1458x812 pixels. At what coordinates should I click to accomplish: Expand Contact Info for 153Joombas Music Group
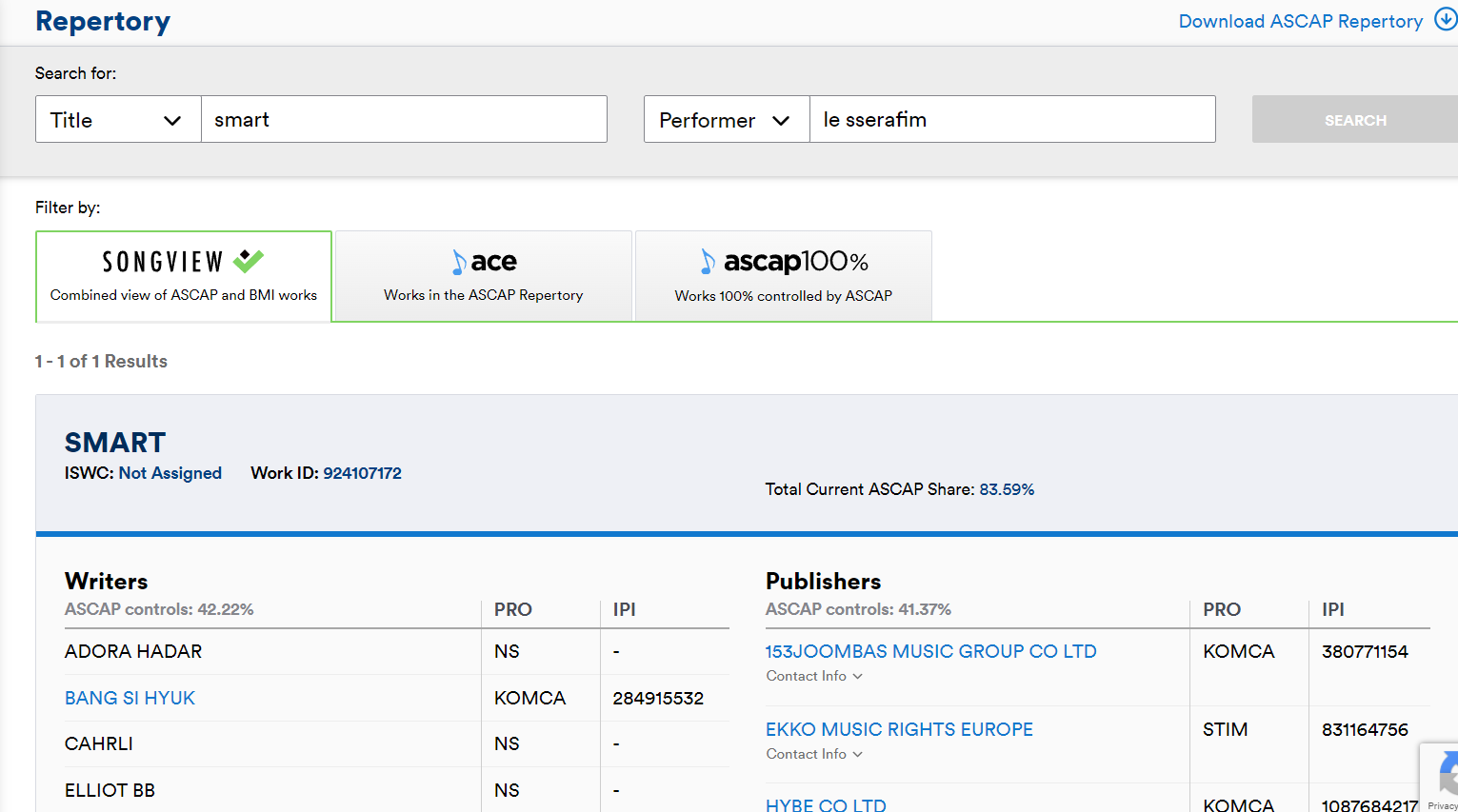(814, 676)
